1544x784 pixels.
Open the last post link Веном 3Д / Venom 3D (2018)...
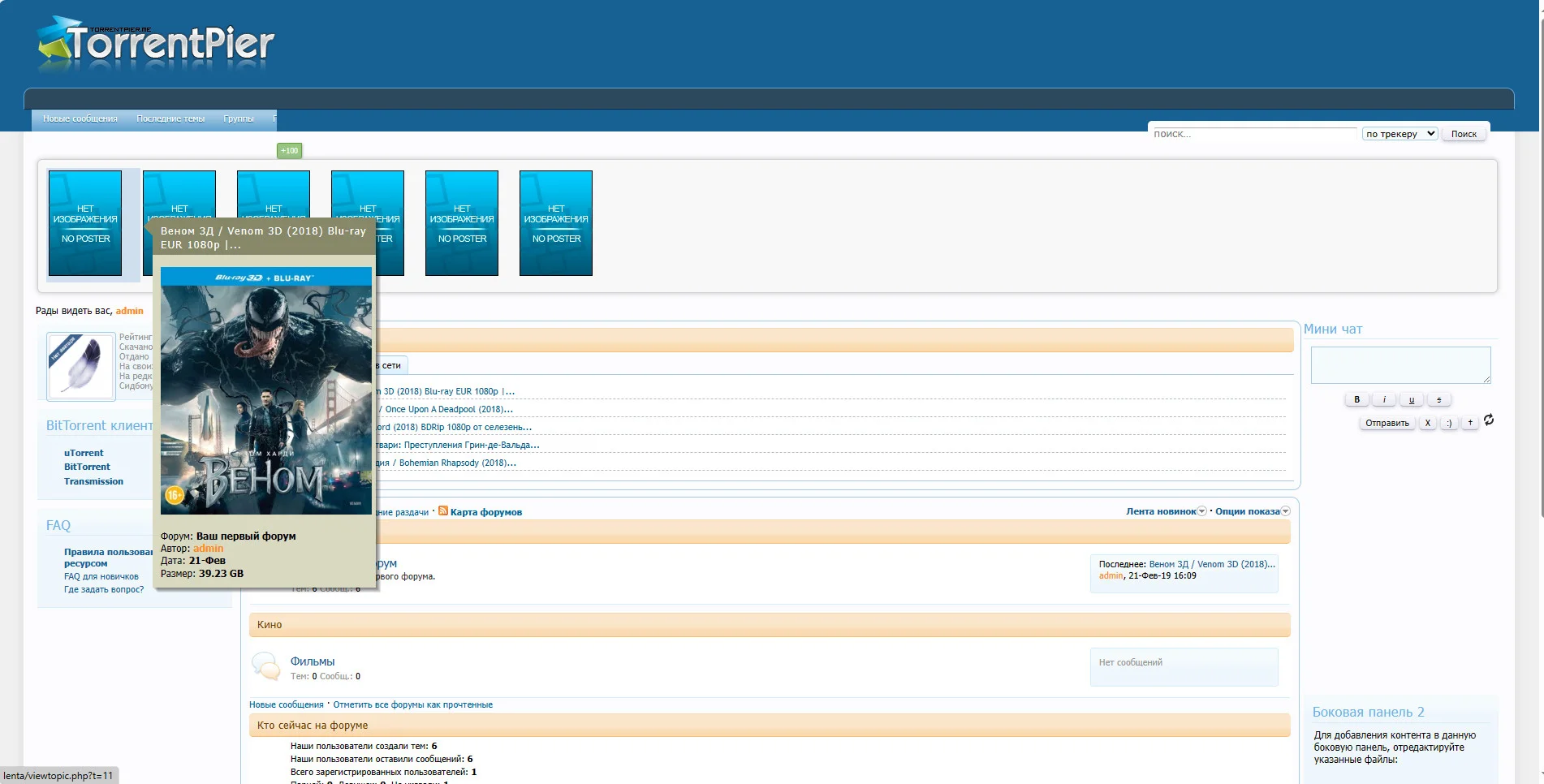pos(1212,564)
